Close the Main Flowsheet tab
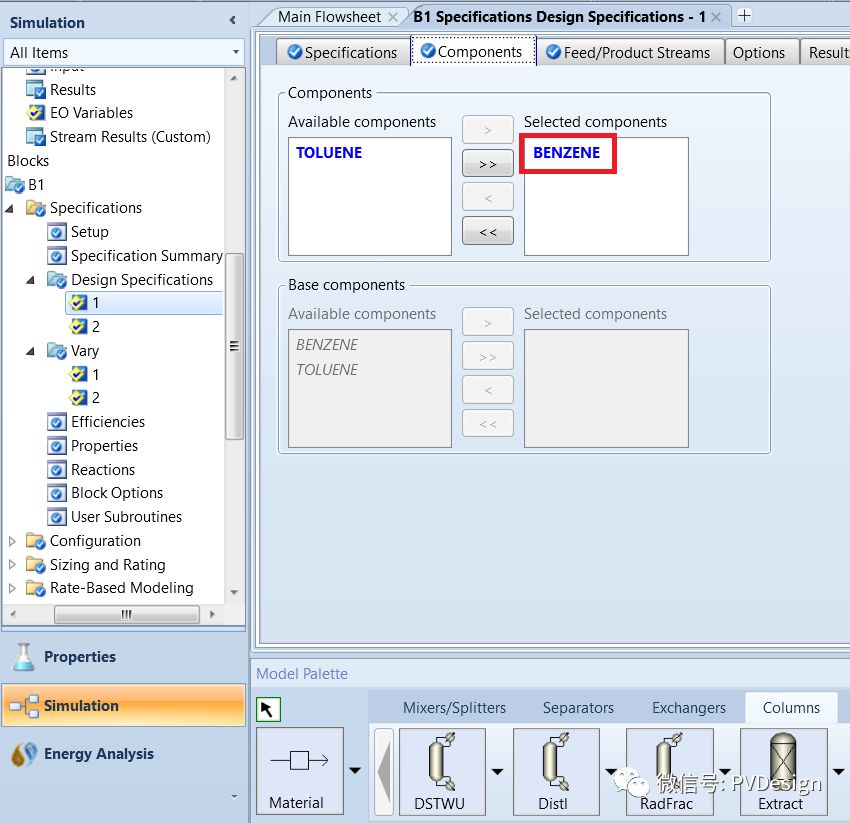 (x=393, y=17)
